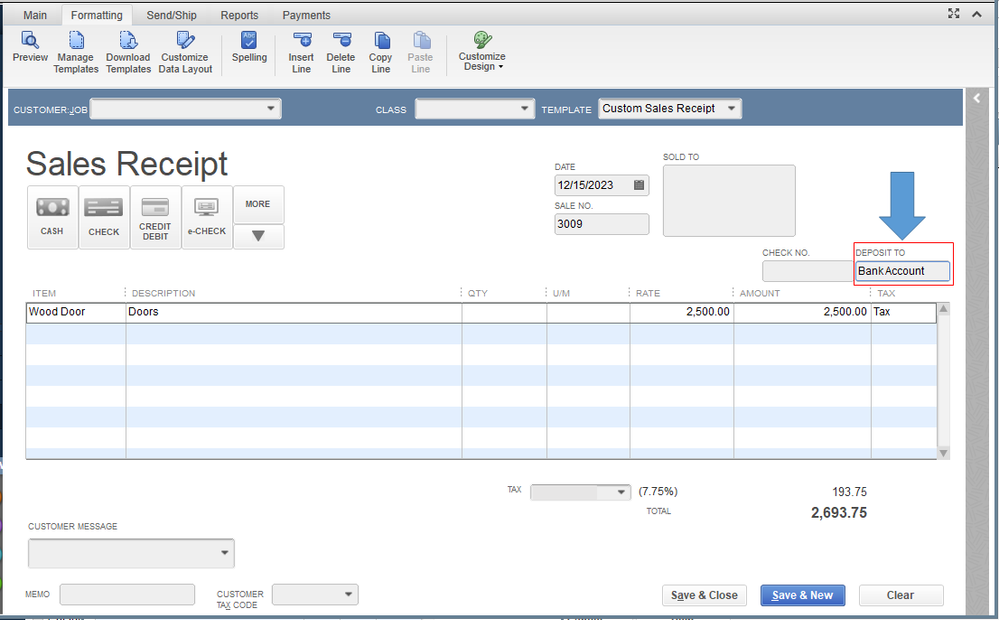The height and width of the screenshot is (620, 999).
Task: Select the Wood Door item cell
Action: 76,312
